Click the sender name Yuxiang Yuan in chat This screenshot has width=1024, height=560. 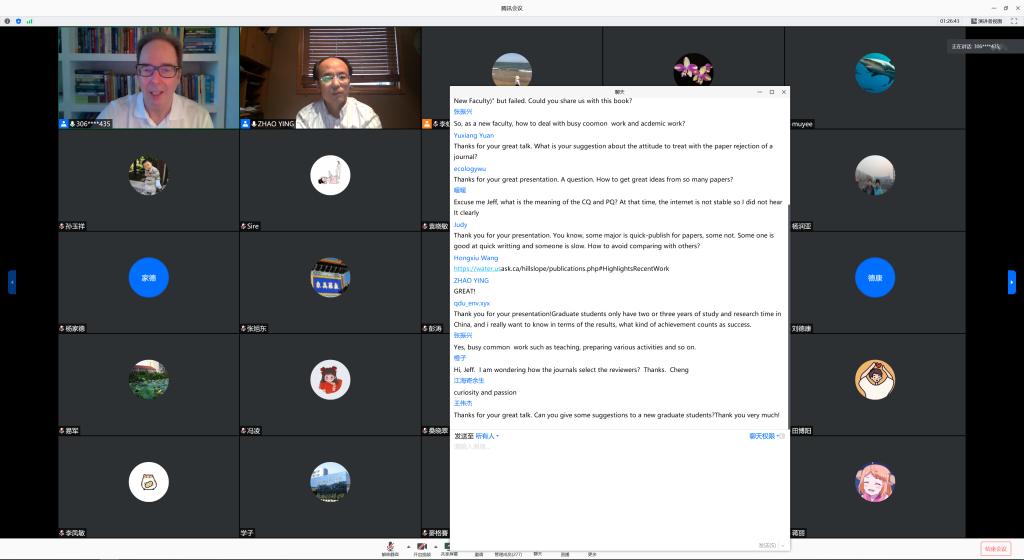click(x=473, y=135)
